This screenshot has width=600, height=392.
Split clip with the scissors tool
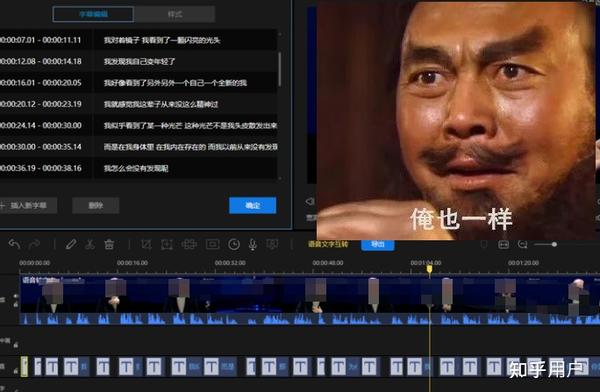[x=90, y=244]
